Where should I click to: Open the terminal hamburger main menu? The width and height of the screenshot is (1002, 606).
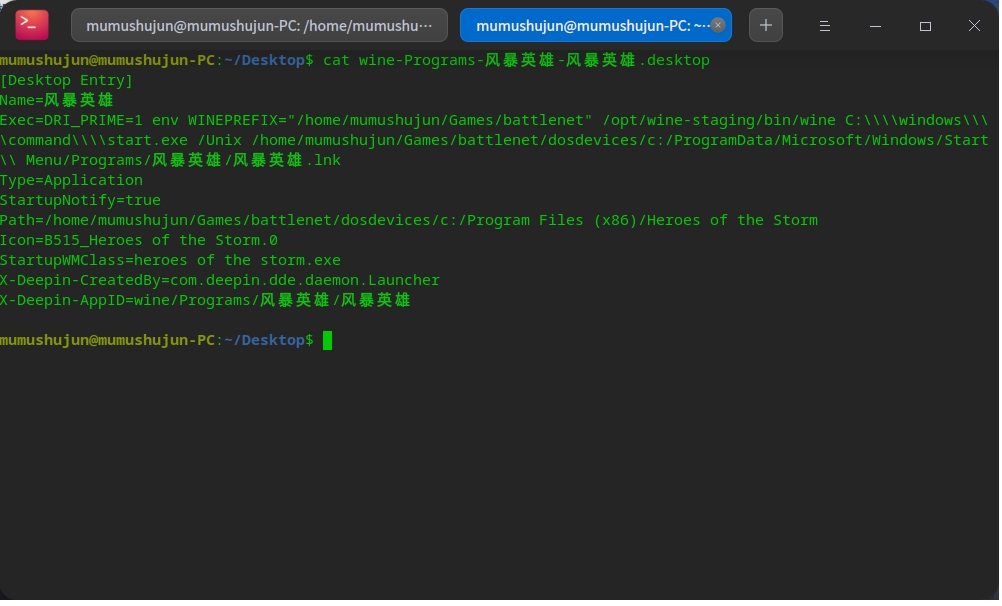(822, 26)
